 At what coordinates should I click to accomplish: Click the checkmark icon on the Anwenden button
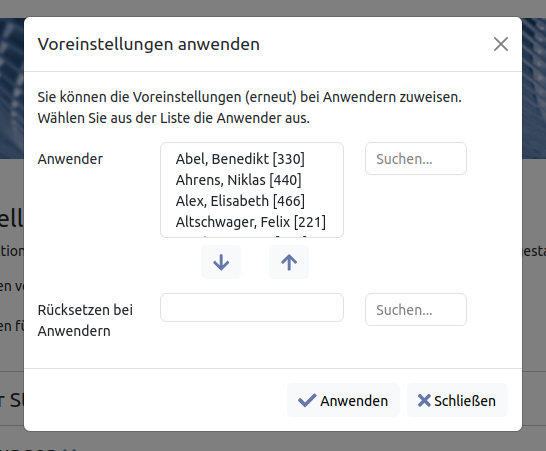point(307,401)
